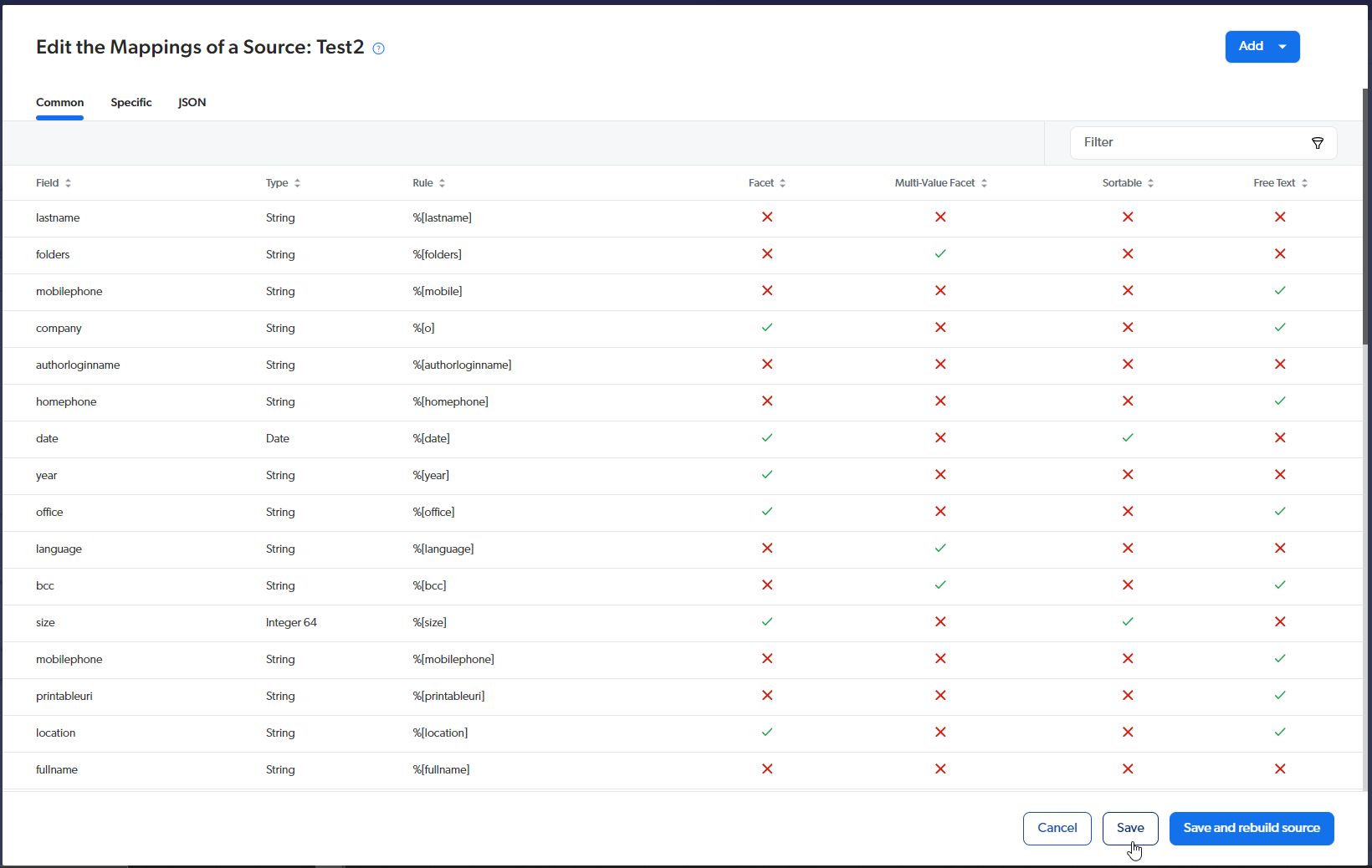Switch to the Specific tab
This screenshot has width=1372, height=868.
tap(131, 102)
